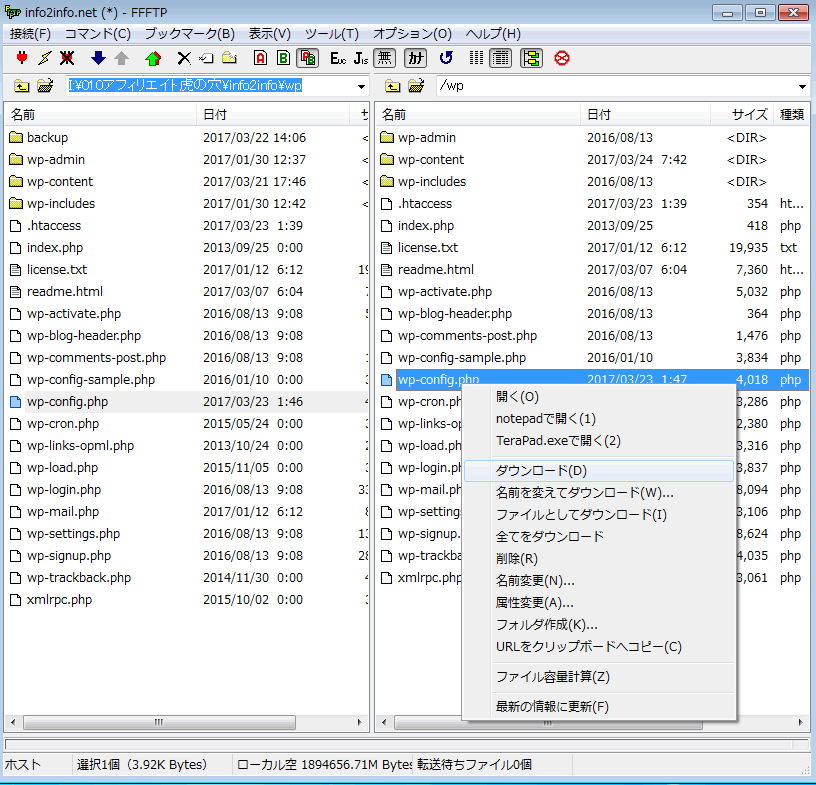This screenshot has width=816, height=785.
Task: Open remote change-folder icon
Action: (416, 86)
